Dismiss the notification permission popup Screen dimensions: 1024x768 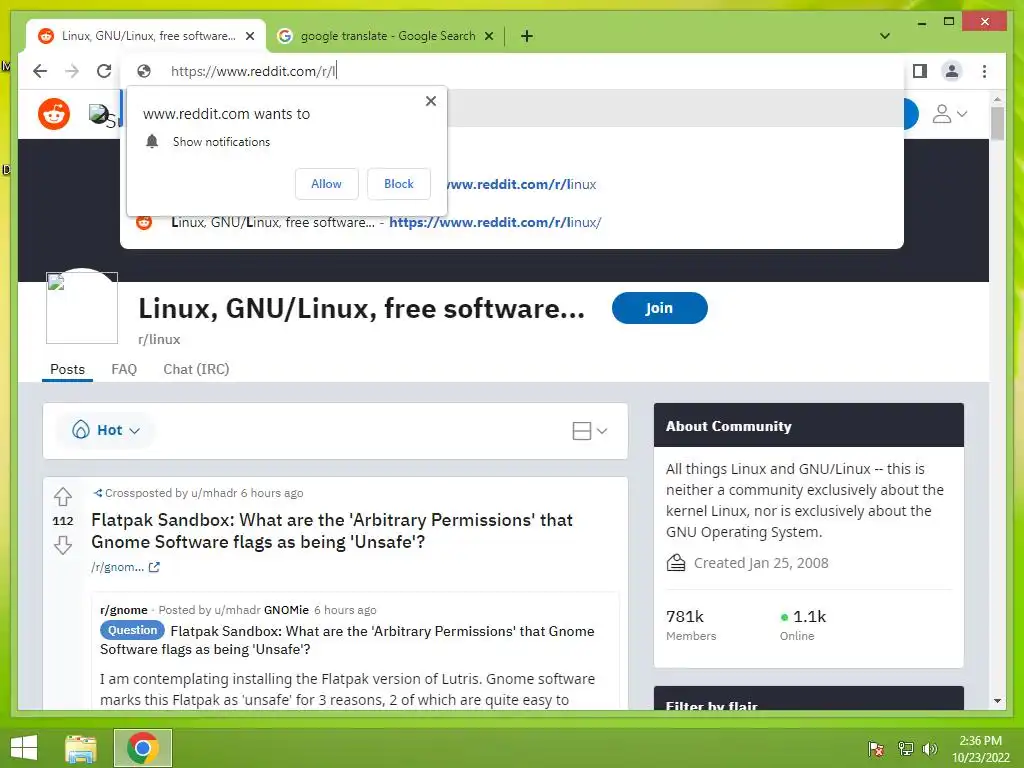430,101
